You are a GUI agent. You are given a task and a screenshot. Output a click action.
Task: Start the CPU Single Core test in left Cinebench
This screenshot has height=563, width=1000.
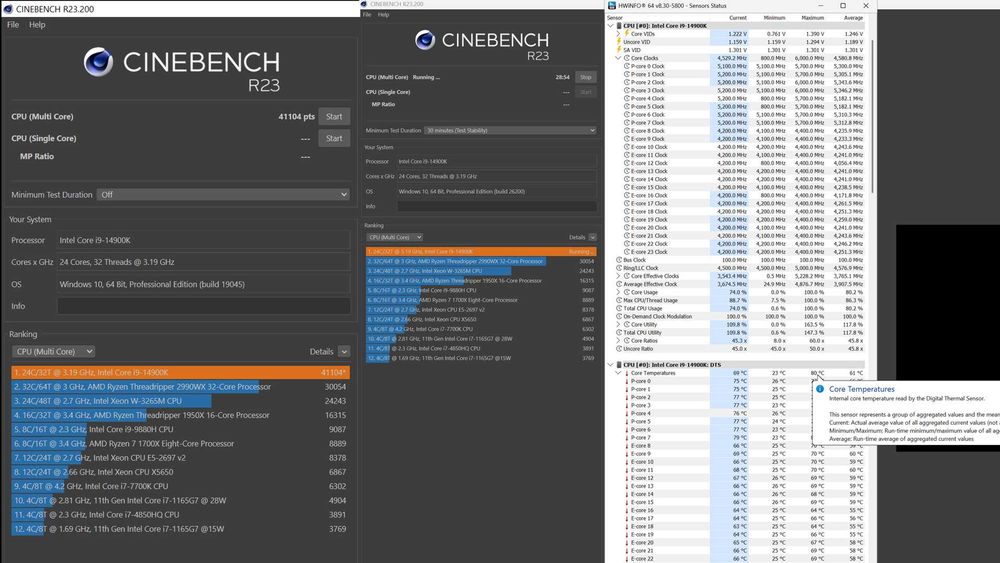(334, 138)
